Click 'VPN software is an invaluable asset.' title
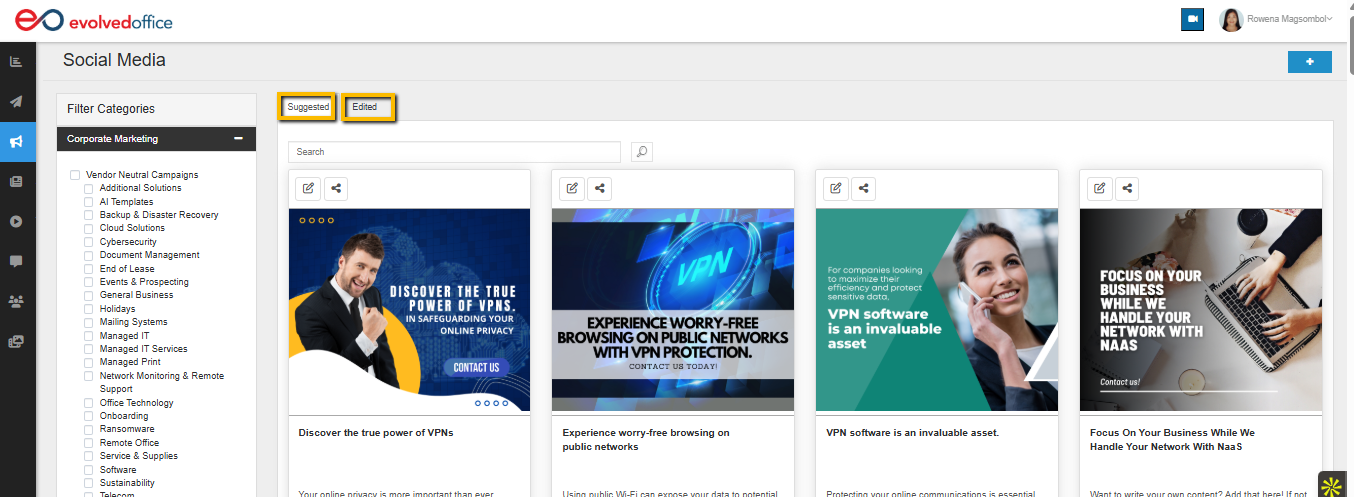 (913, 433)
